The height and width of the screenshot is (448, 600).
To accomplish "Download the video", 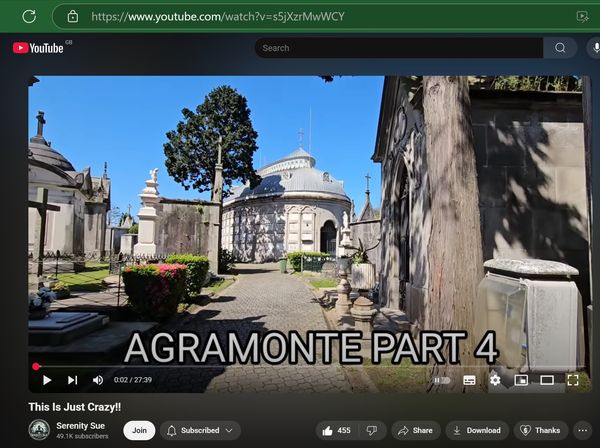I will (x=477, y=430).
